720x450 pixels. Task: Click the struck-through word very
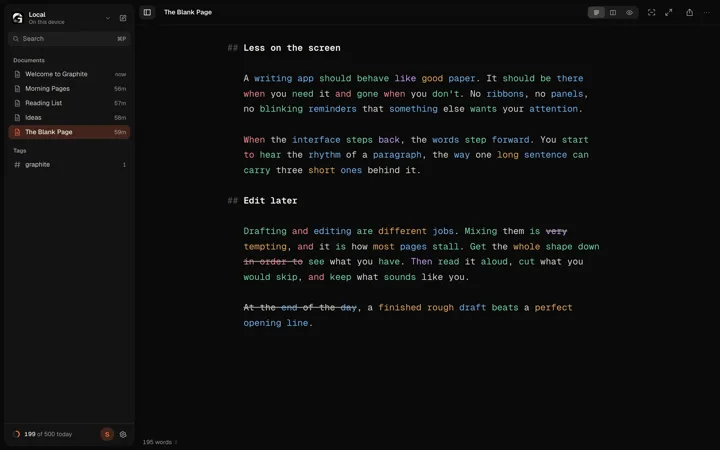556,231
